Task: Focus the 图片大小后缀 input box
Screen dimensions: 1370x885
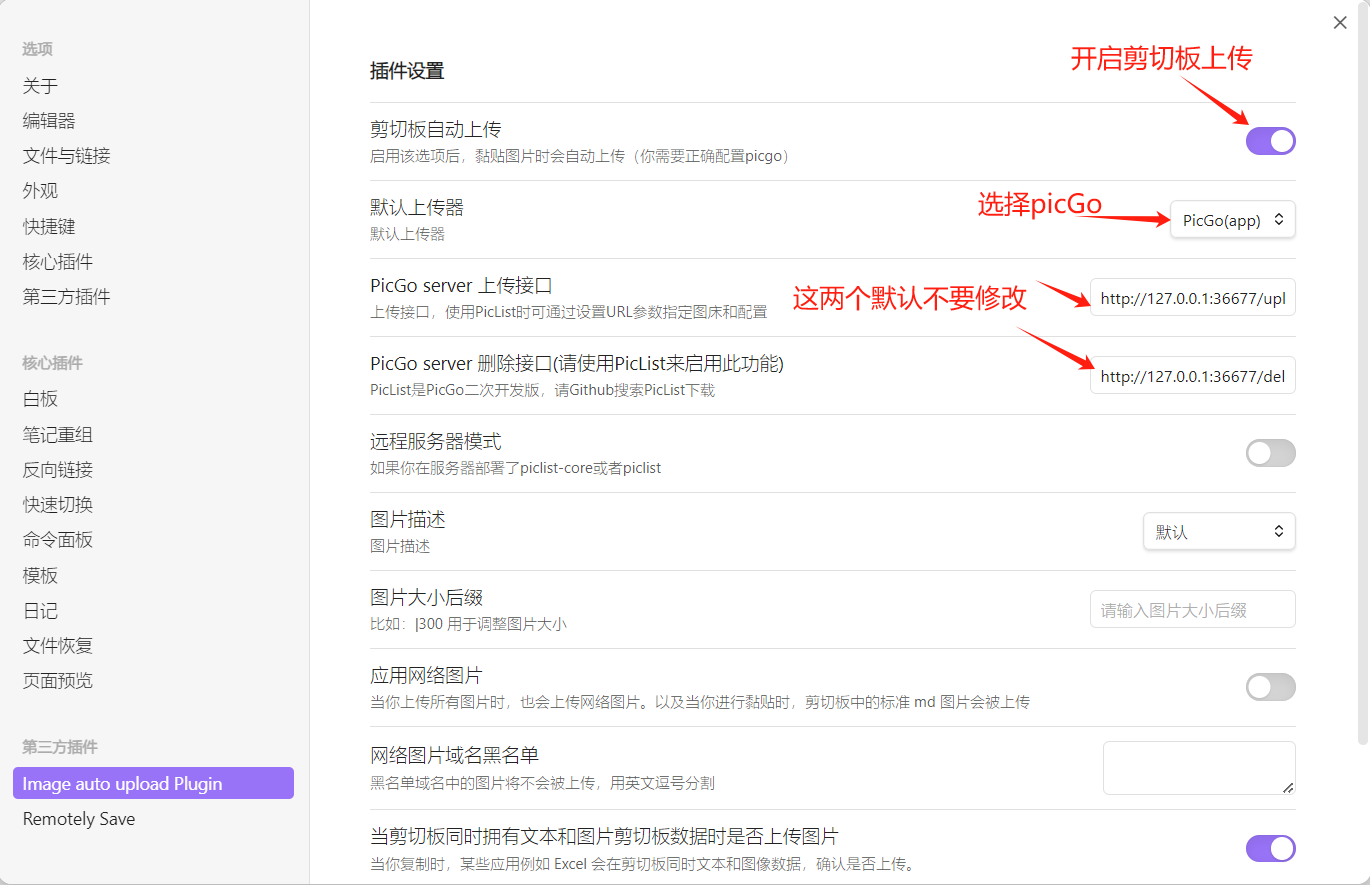Action: 1192,610
